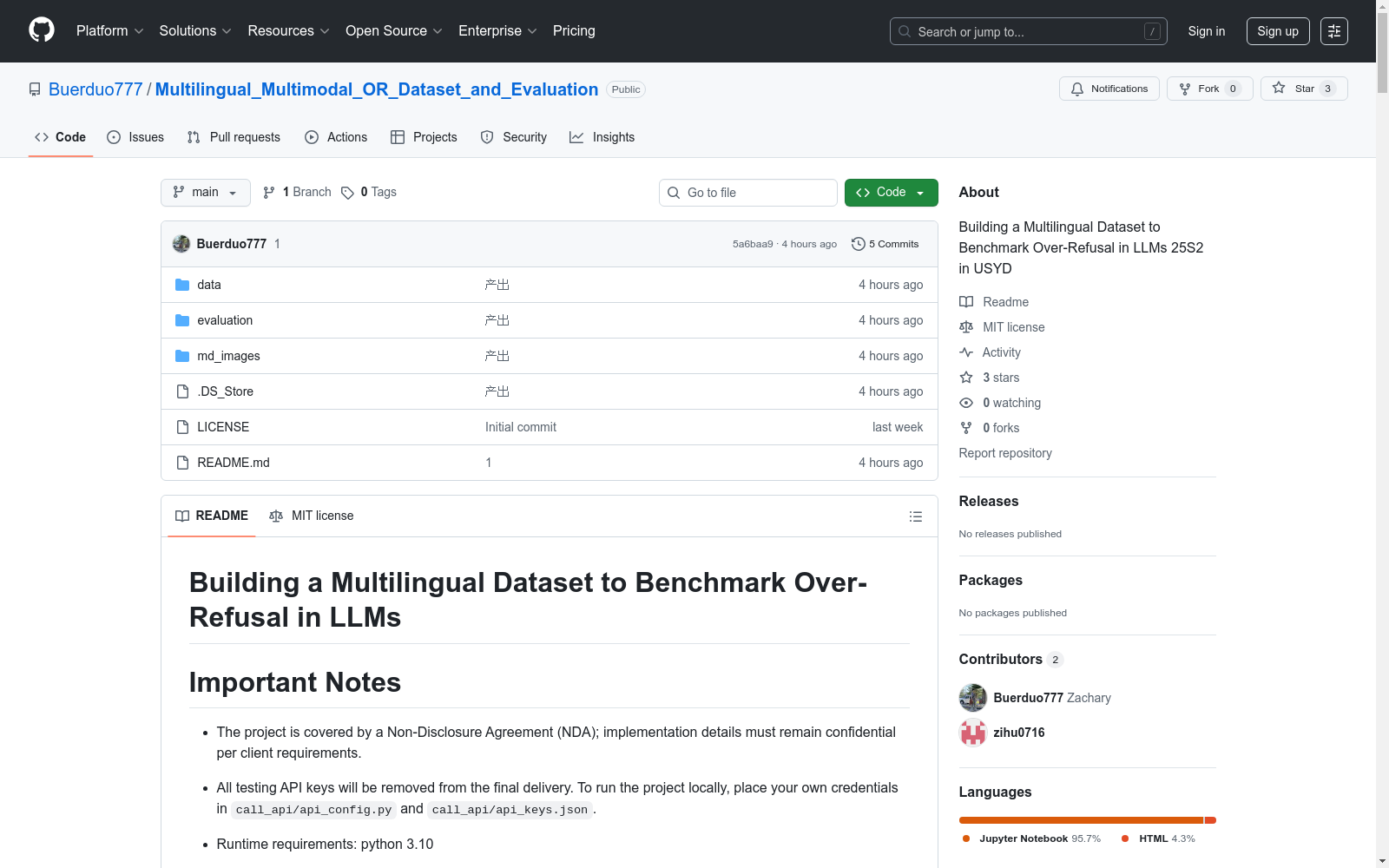Focus the Go to file input

point(748,193)
